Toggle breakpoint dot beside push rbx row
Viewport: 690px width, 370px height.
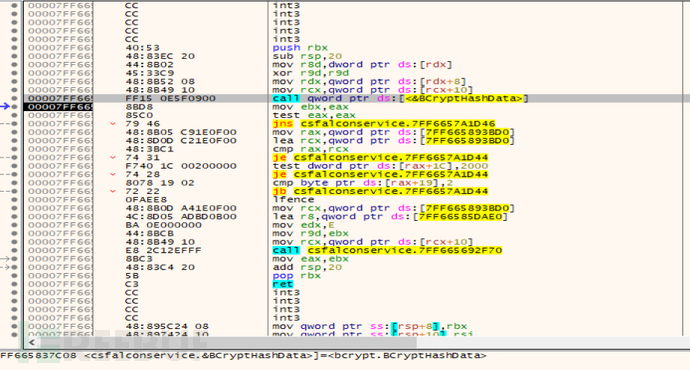point(15,48)
